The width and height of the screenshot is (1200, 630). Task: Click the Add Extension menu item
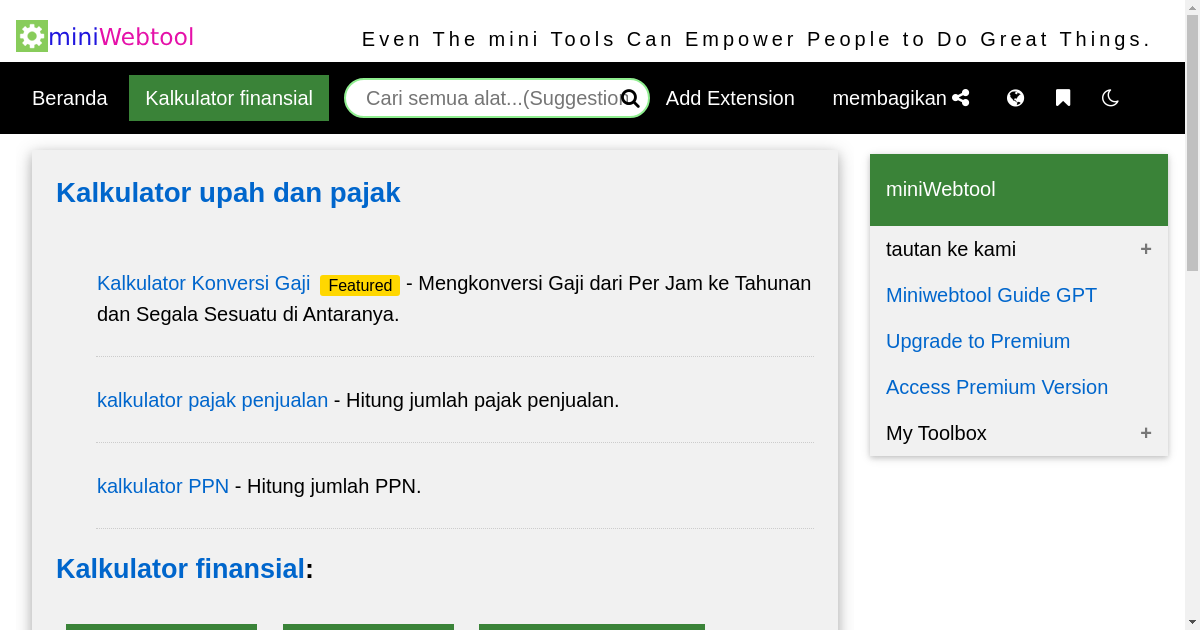pyautogui.click(x=730, y=98)
